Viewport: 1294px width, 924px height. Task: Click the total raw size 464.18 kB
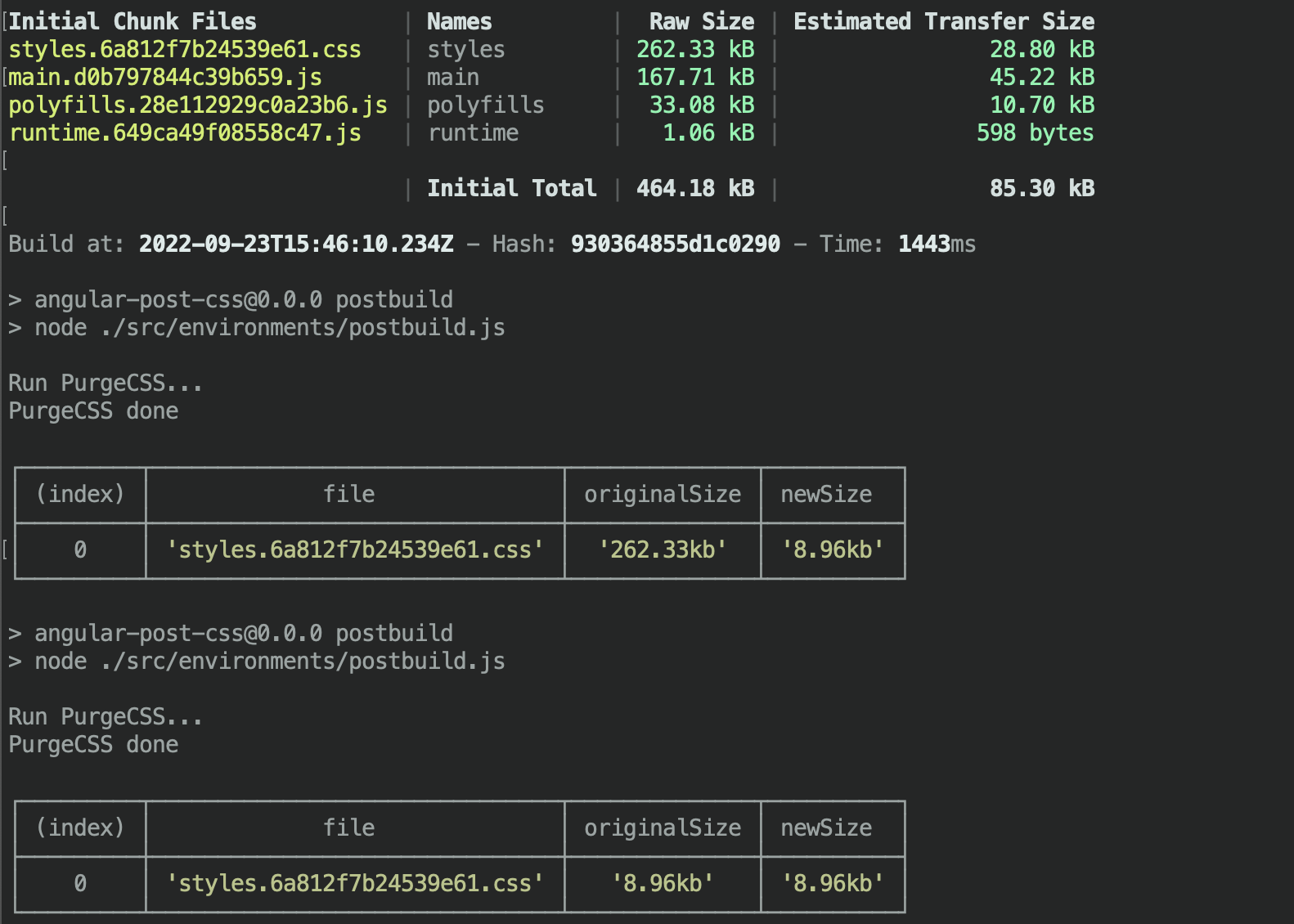click(695, 189)
